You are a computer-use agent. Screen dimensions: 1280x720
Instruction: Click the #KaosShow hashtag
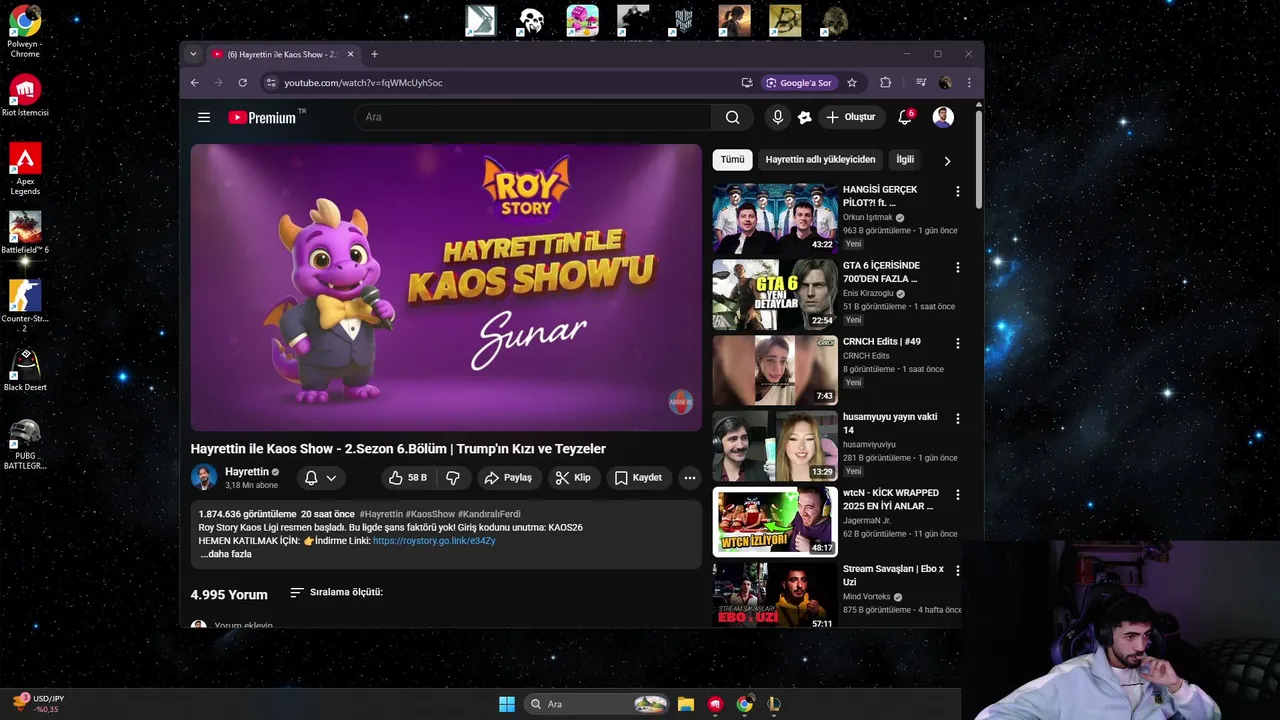(430, 514)
